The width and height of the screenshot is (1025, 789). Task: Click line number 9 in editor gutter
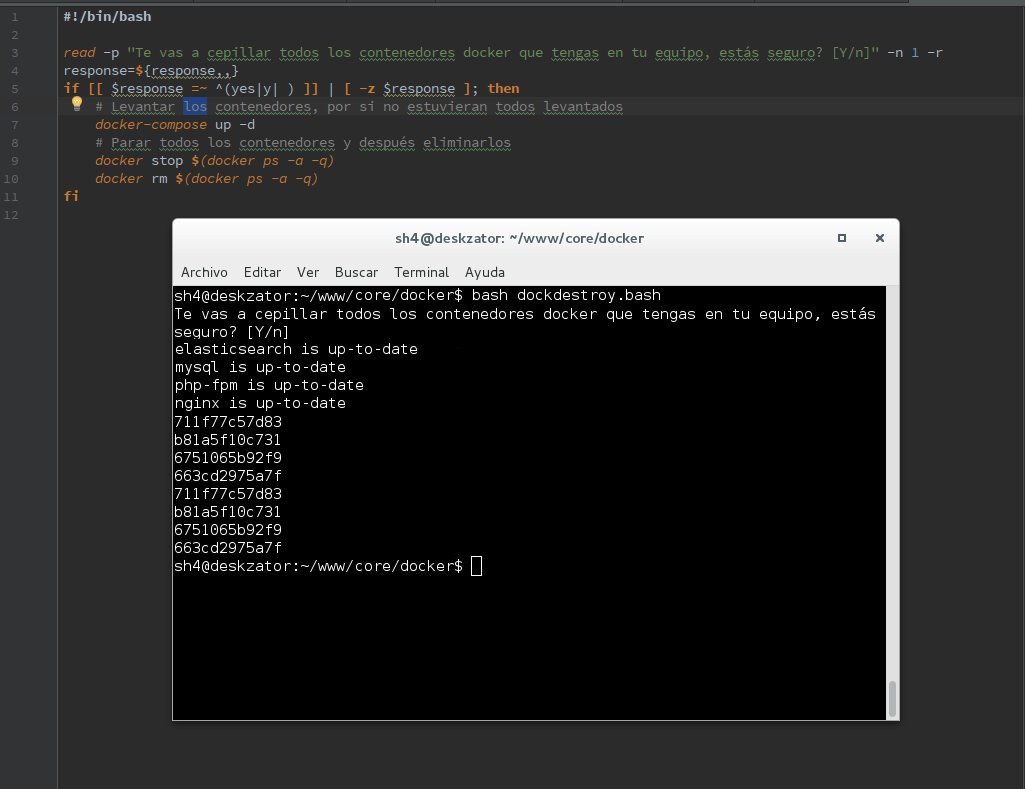(x=14, y=161)
